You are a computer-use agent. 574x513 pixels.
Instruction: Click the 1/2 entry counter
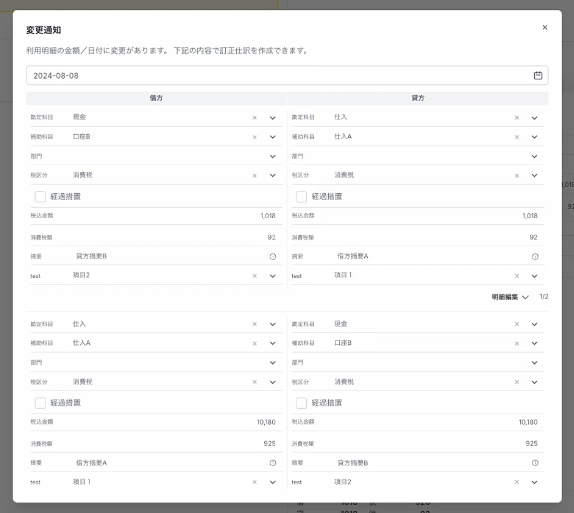click(544, 297)
